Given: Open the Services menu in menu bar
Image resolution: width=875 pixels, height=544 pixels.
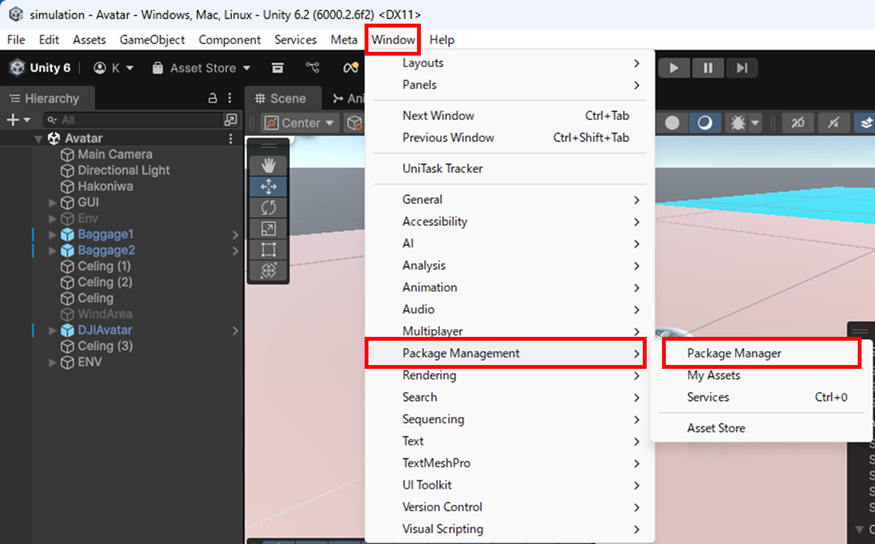Looking at the screenshot, I should click(x=295, y=40).
